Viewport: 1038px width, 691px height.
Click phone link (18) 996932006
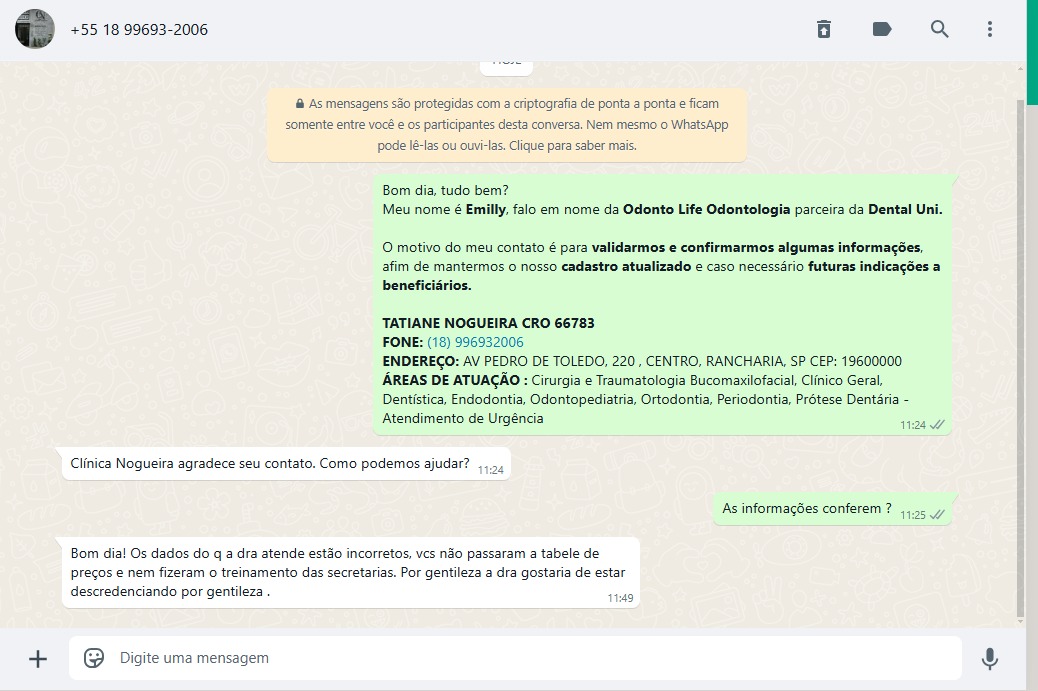tap(475, 342)
